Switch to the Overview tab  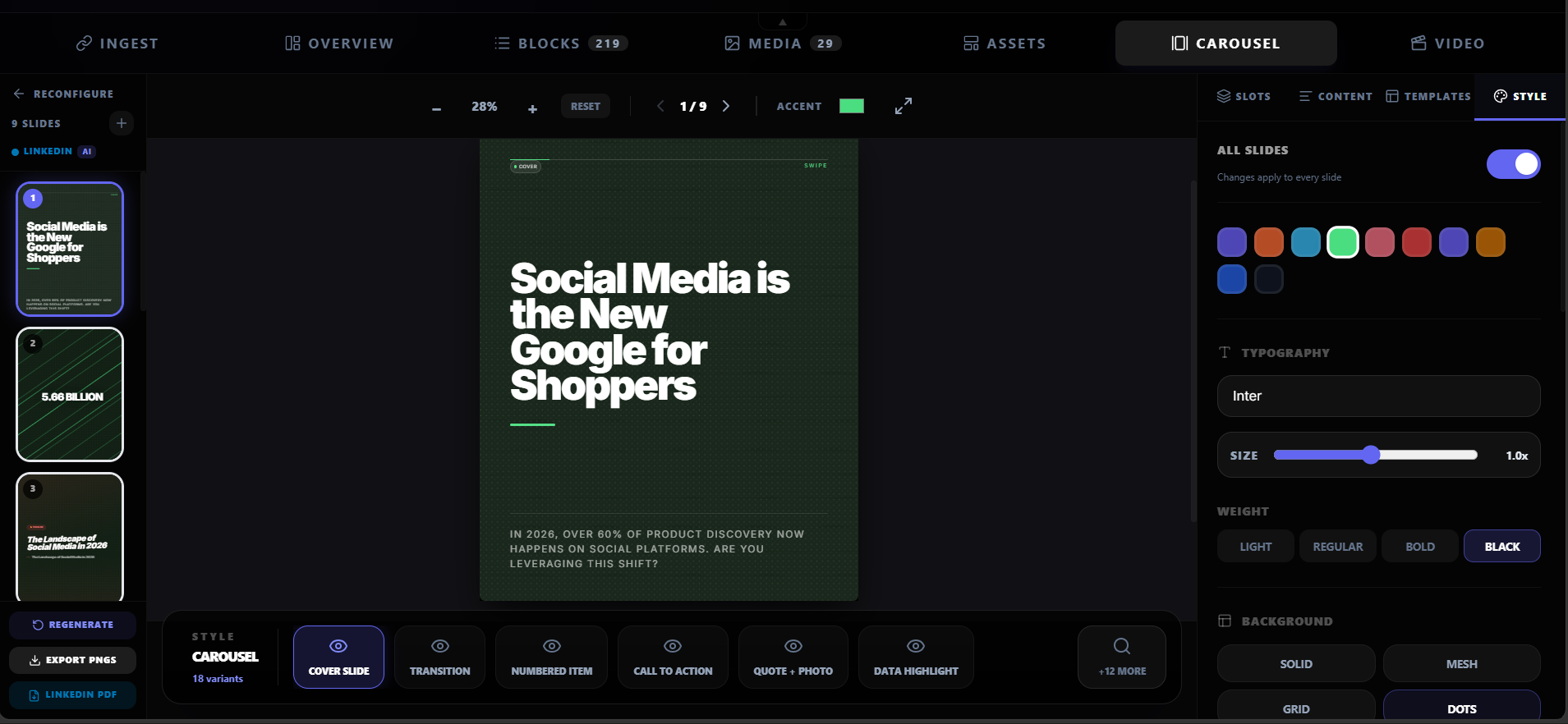339,44
